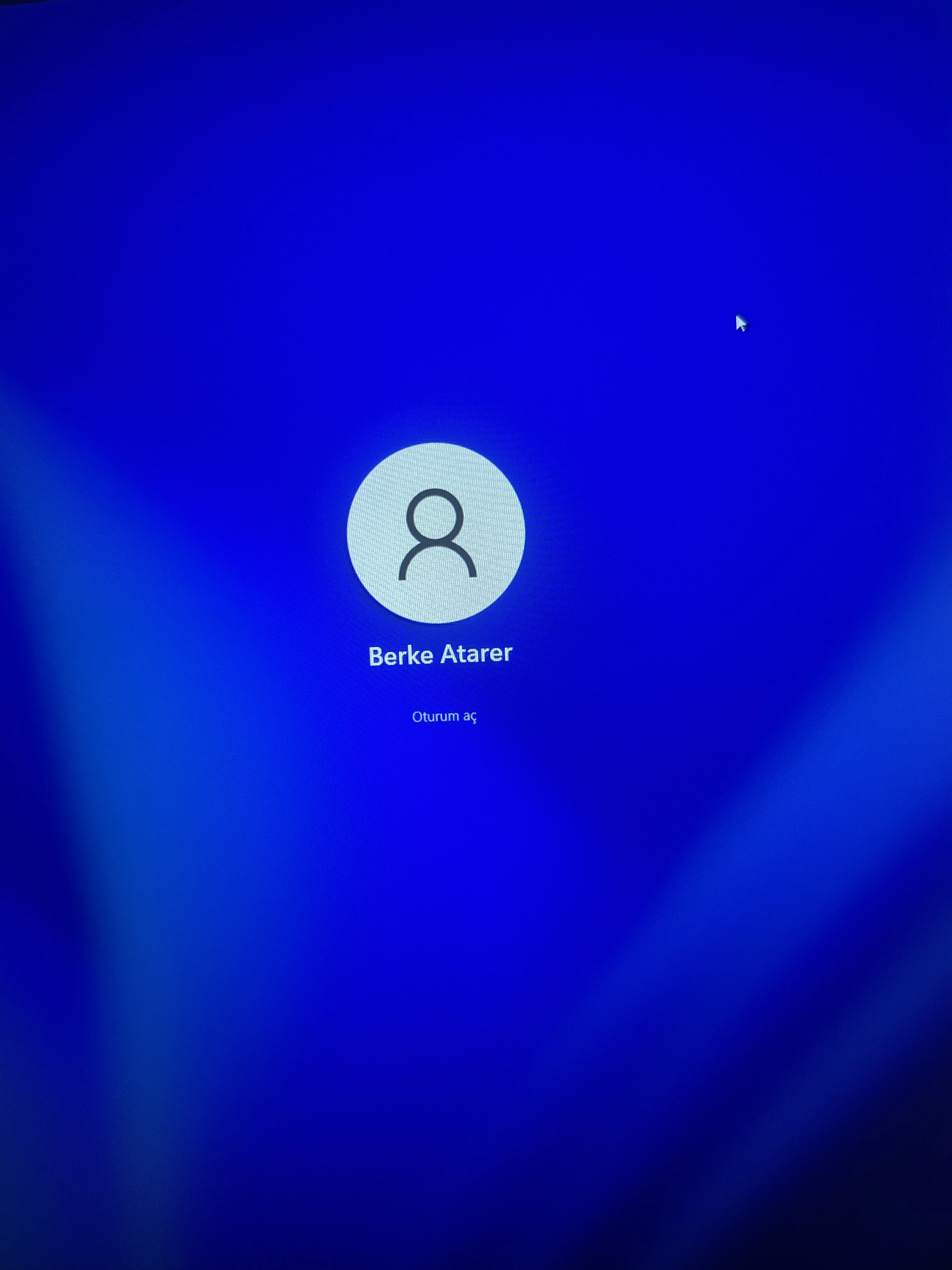Click the user profile avatar icon
This screenshot has height=1270, width=952.
[435, 532]
